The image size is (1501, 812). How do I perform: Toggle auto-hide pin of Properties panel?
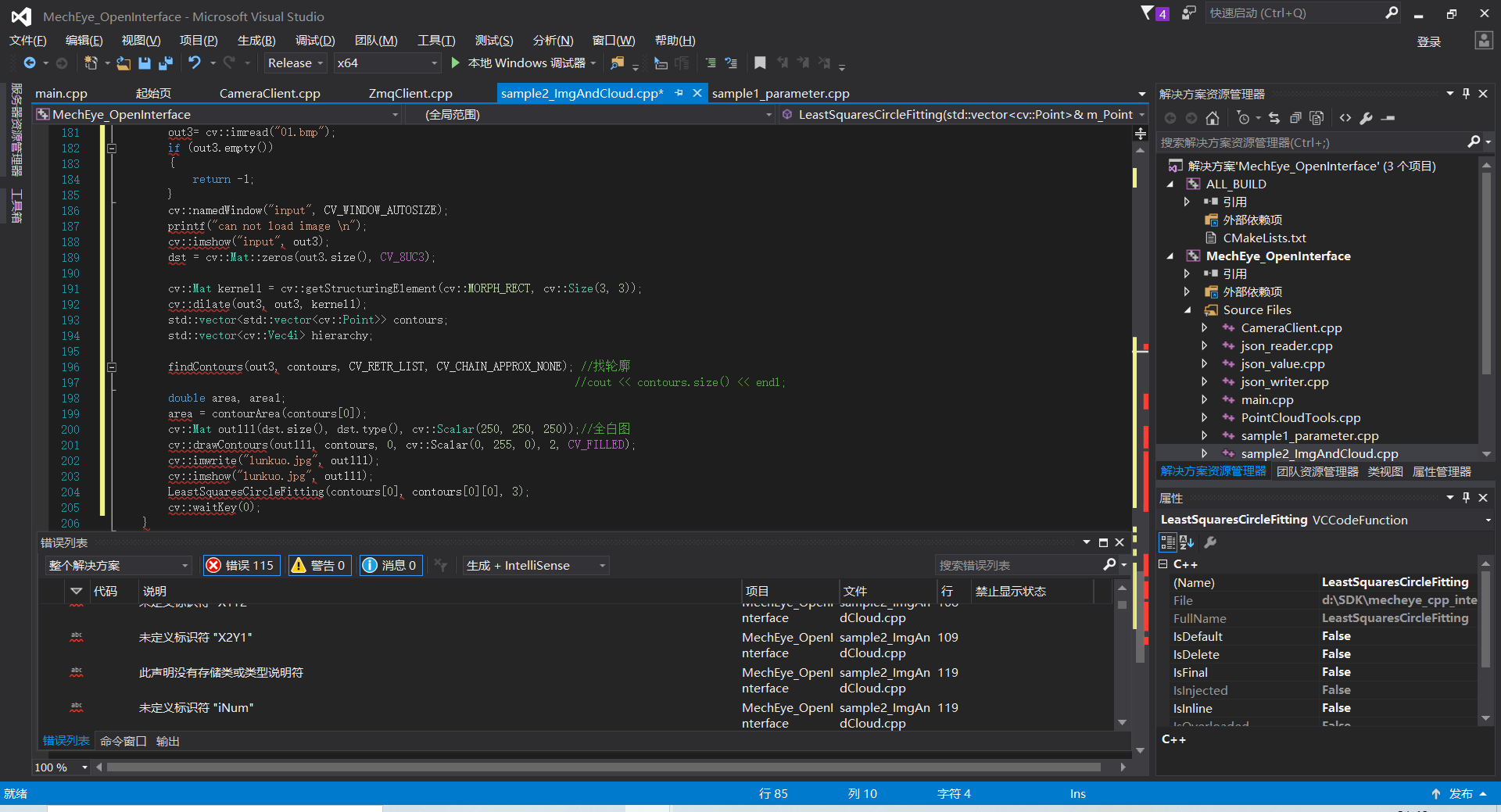[1467, 498]
